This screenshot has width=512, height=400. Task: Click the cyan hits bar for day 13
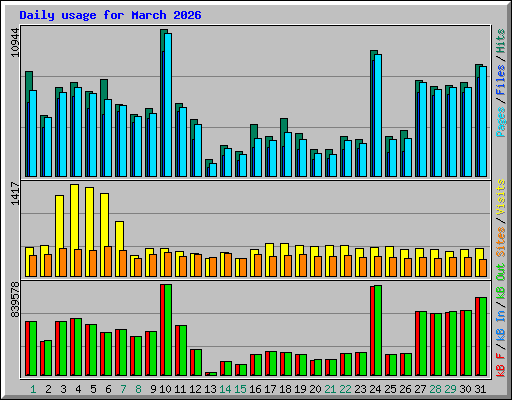(213, 170)
